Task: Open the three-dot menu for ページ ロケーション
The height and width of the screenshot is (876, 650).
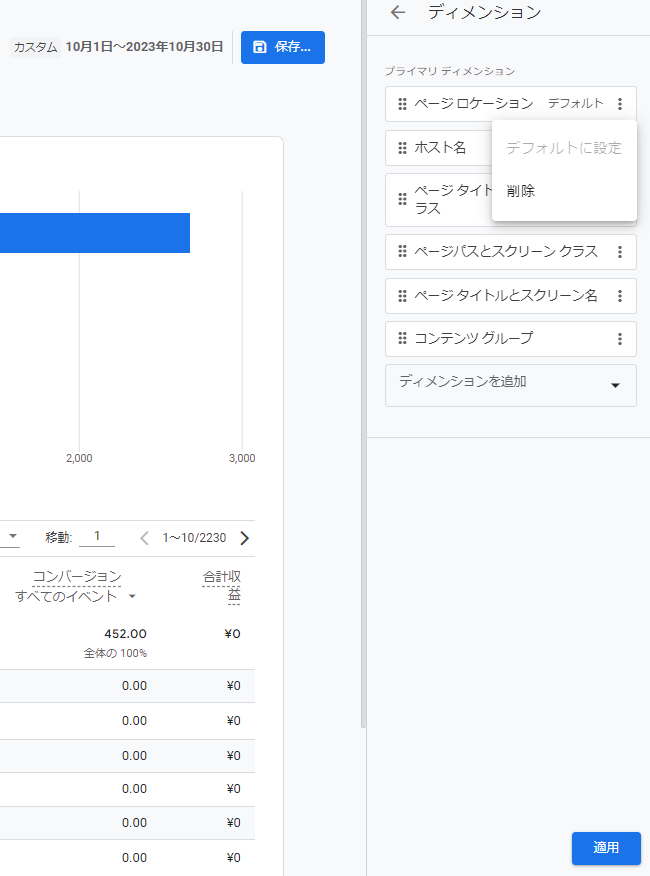Action: 620,104
